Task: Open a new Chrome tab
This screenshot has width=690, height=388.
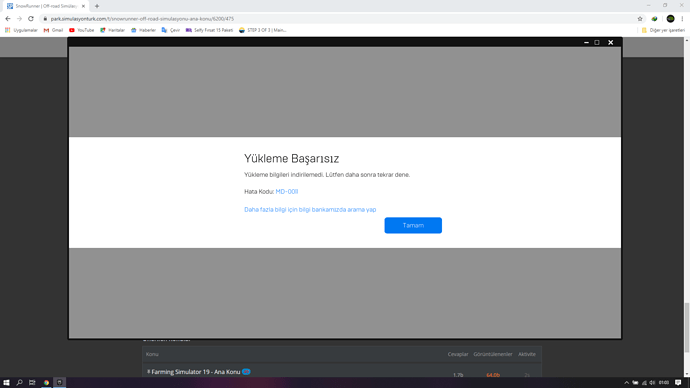Action: [x=97, y=6]
